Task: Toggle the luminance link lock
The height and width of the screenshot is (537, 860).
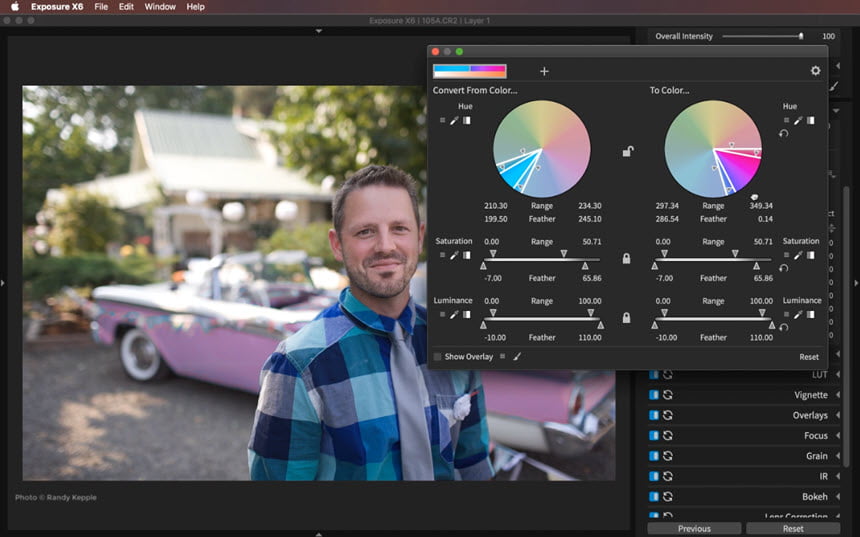Action: click(x=626, y=318)
